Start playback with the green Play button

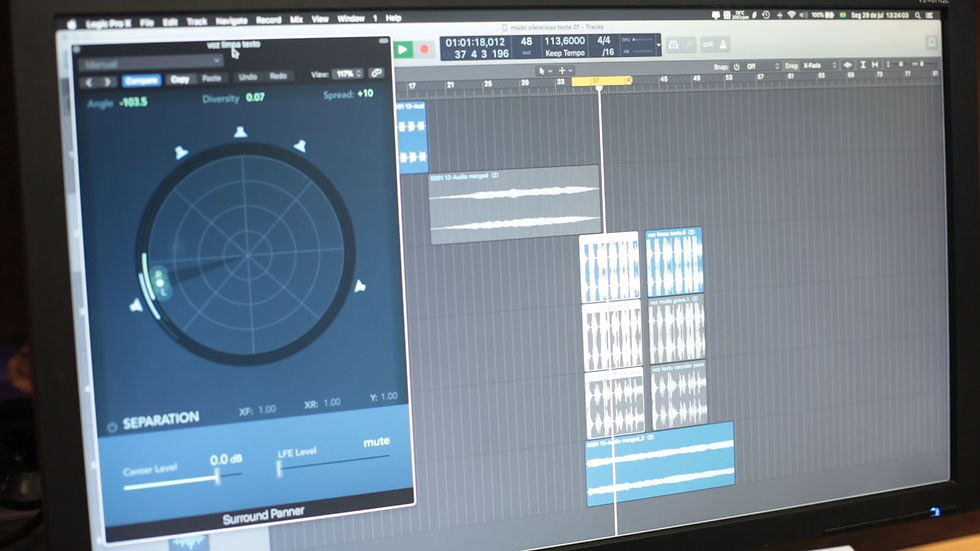(x=403, y=49)
